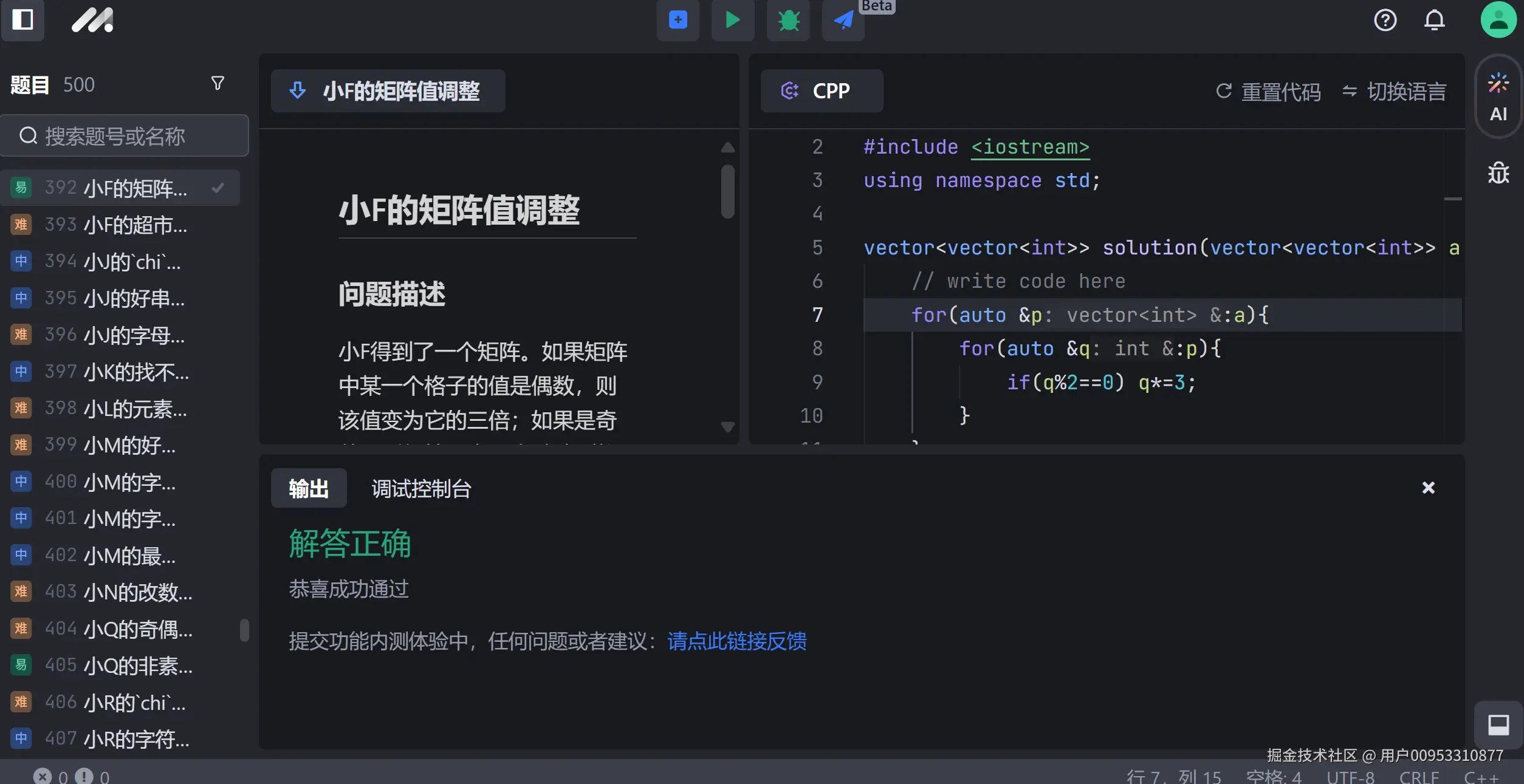Toggle the bottom panel layout icon
The height and width of the screenshot is (784, 1524).
[x=1498, y=724]
